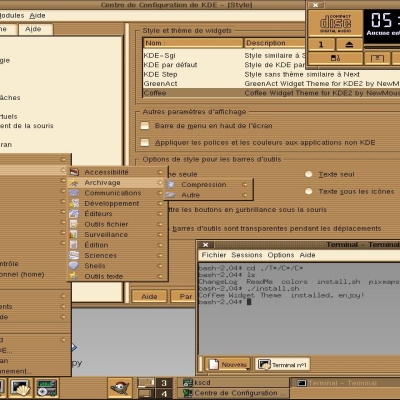The height and width of the screenshot is (400, 400).
Task: Launch GIMP from the Wilber panel icon
Action: click(x=120, y=388)
